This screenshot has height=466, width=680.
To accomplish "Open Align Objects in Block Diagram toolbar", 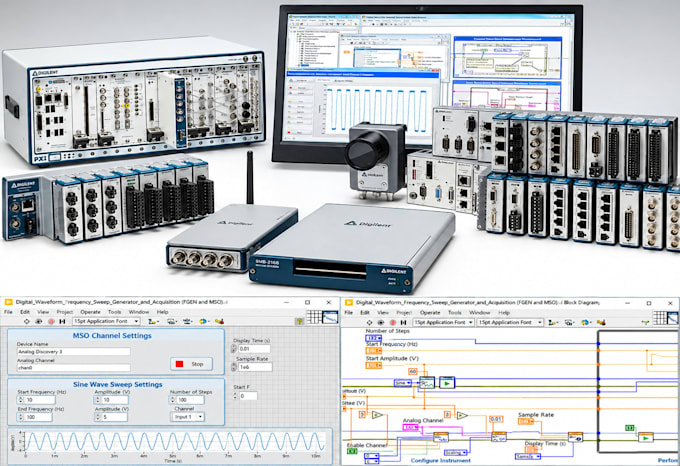I will (x=553, y=323).
